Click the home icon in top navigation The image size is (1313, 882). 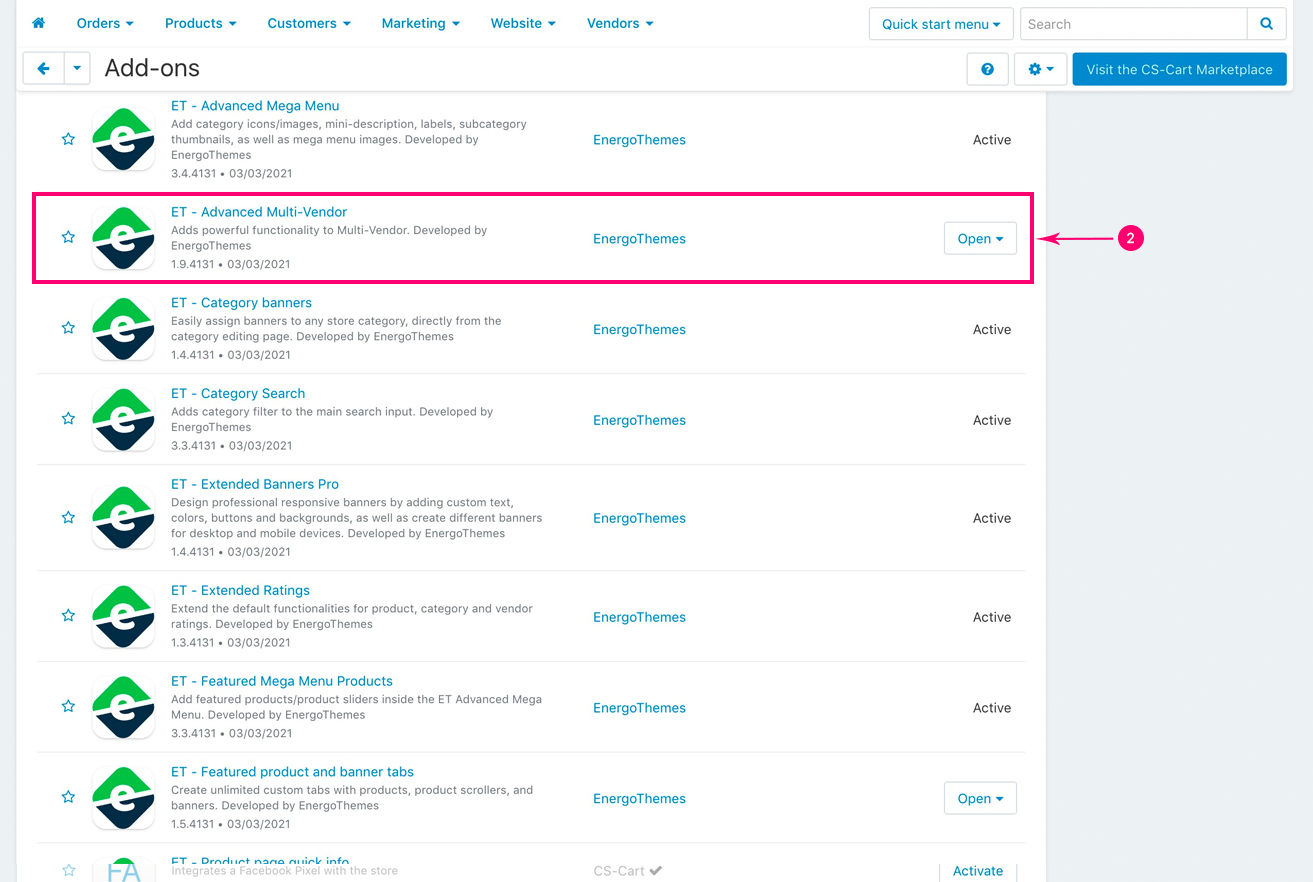[38, 23]
